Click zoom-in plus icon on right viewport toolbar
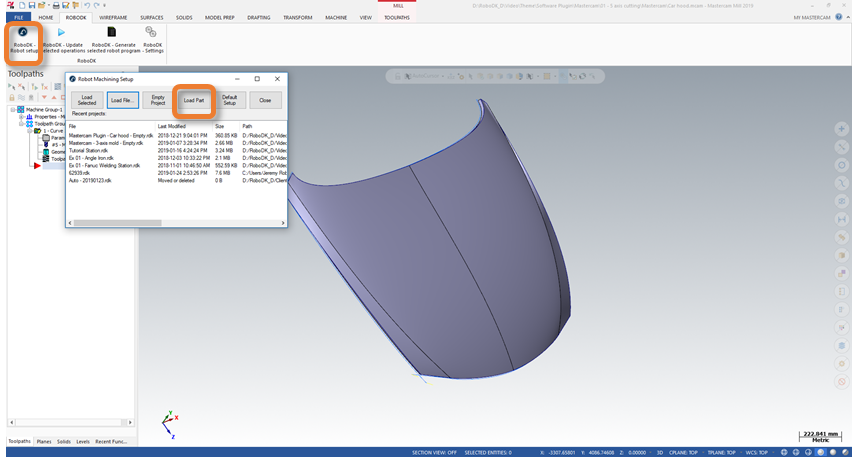The image size is (852, 457). [x=842, y=128]
